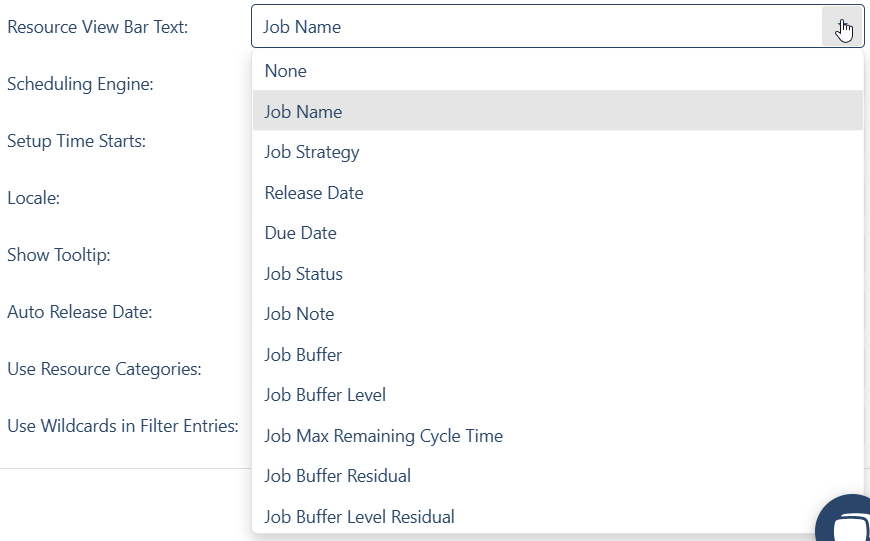870x541 pixels.
Task: Click the Auto Release Date label
Action: coord(80,312)
